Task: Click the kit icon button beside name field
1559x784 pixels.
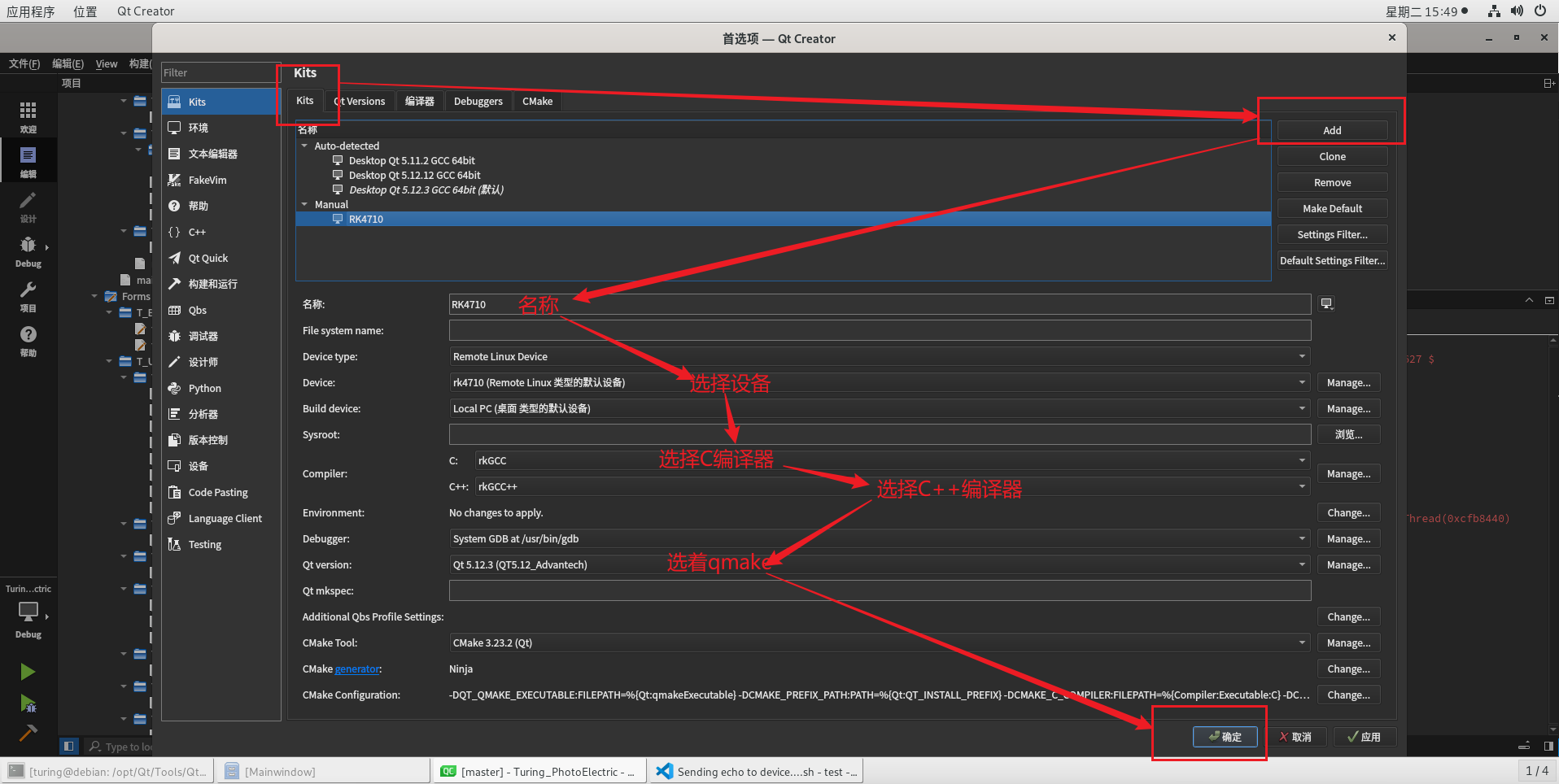Action: pos(1327,304)
